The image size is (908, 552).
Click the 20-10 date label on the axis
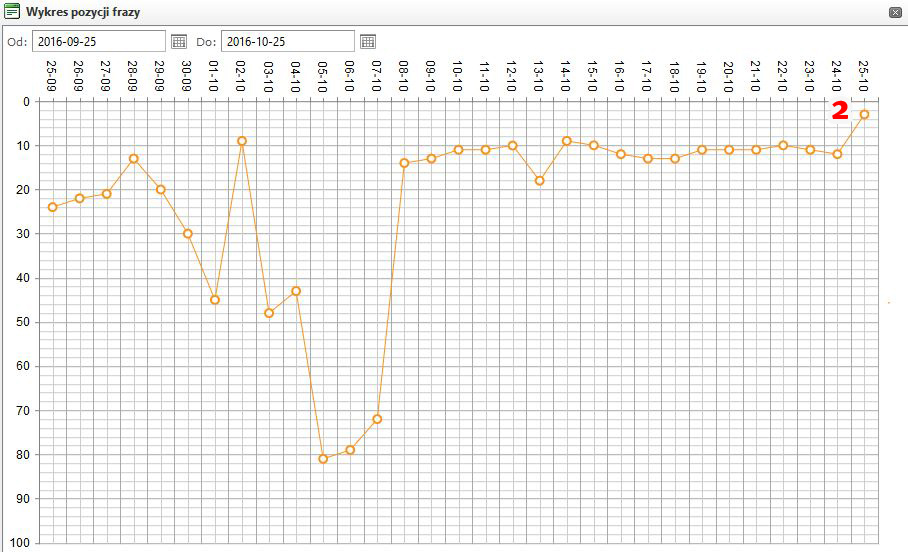728,76
